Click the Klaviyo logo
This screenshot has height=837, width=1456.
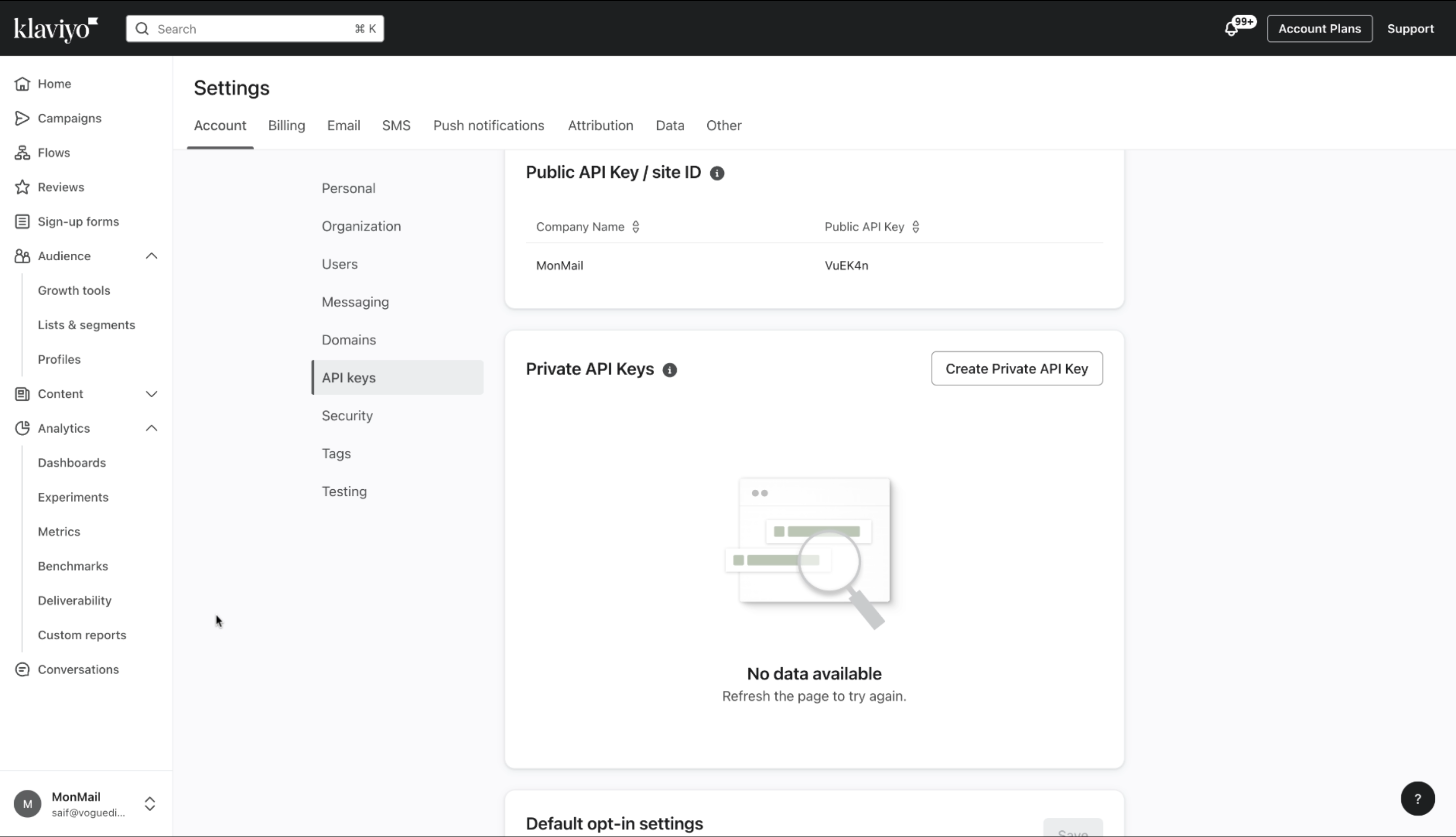pyautogui.click(x=55, y=28)
